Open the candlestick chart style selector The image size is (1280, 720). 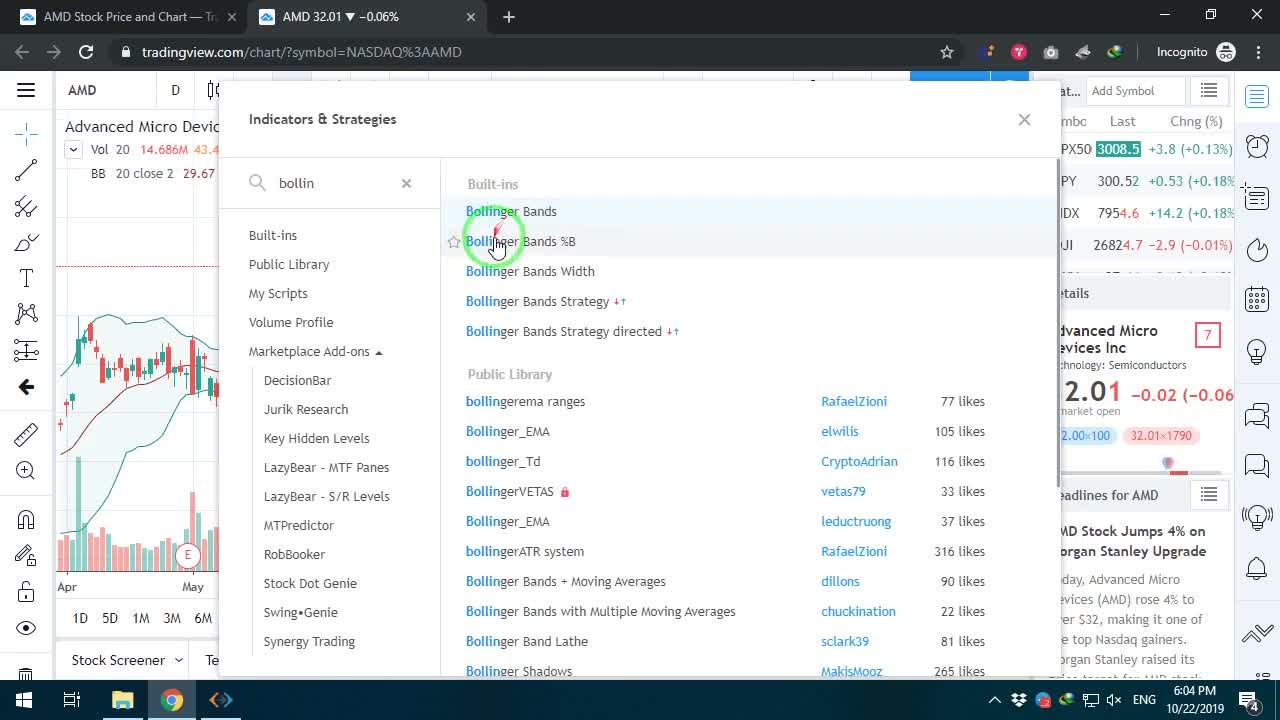[x=212, y=90]
